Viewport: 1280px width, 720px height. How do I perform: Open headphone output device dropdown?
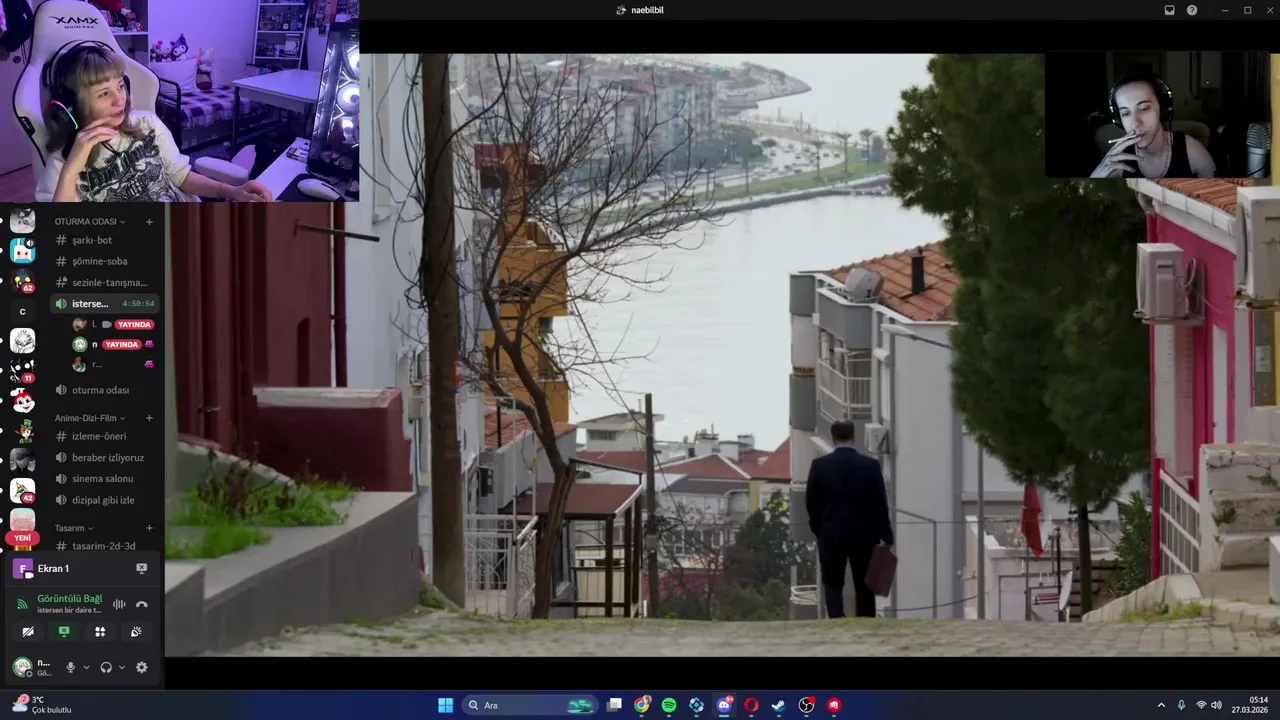(x=122, y=667)
